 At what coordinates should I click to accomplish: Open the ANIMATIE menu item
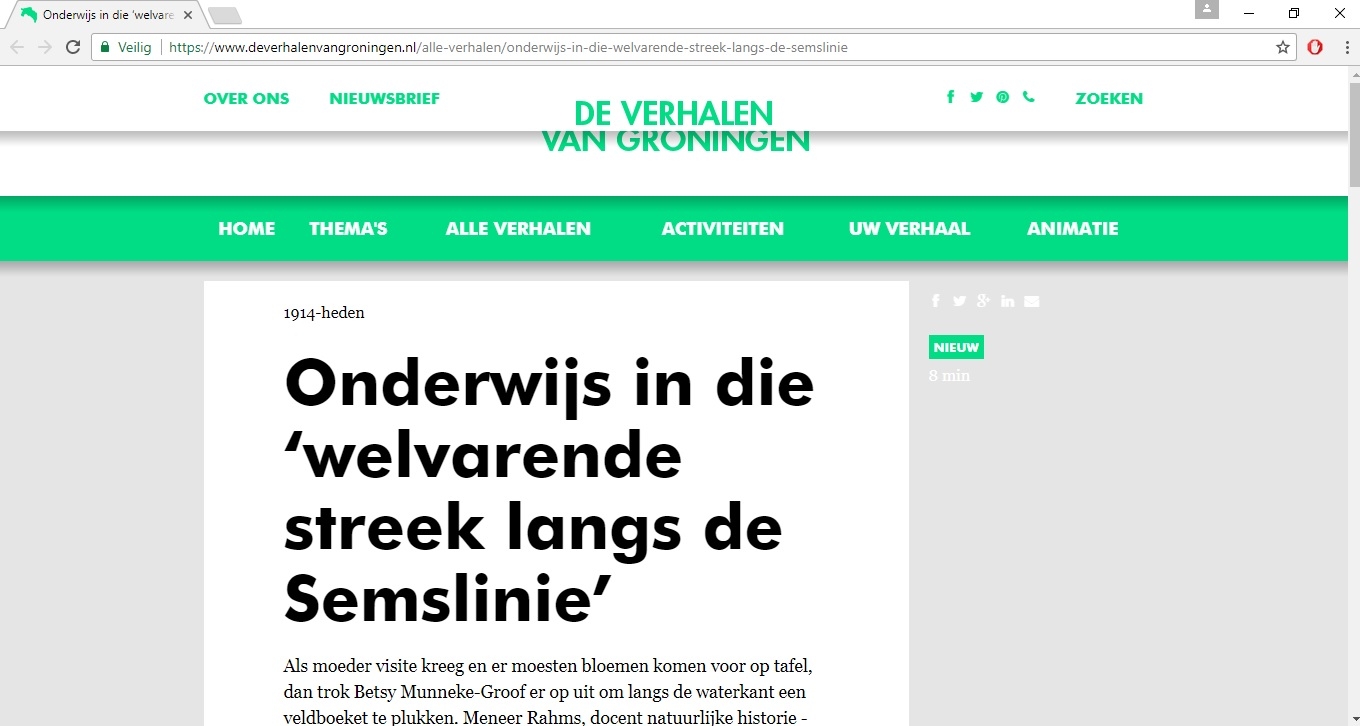pyautogui.click(x=1072, y=229)
